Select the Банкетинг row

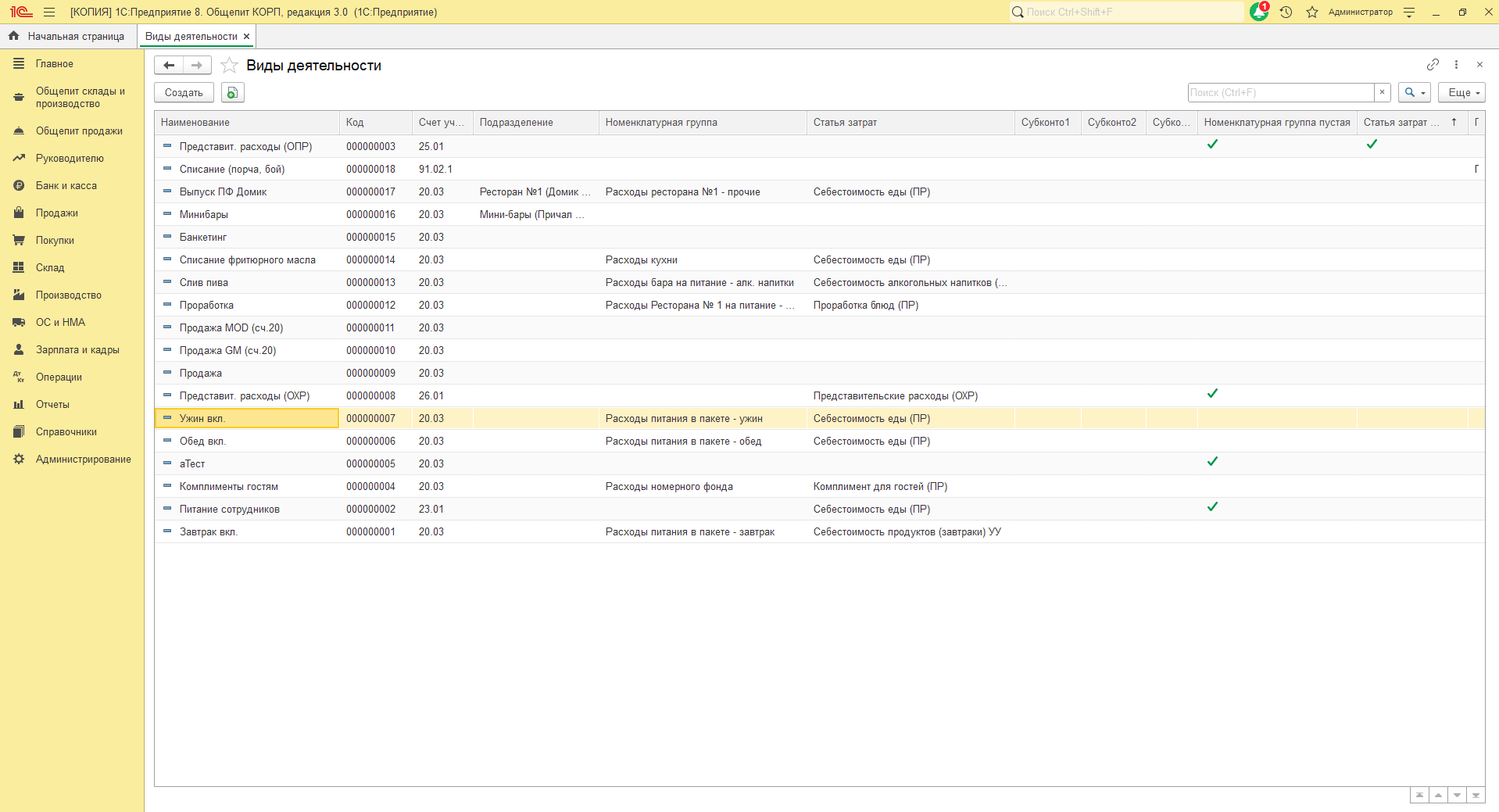(x=819, y=237)
